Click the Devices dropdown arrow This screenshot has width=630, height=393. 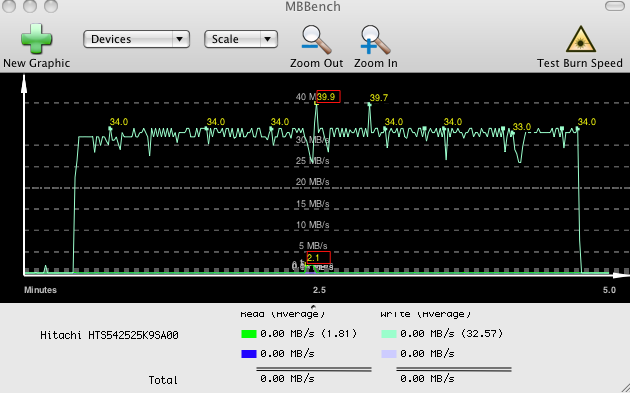coord(180,39)
